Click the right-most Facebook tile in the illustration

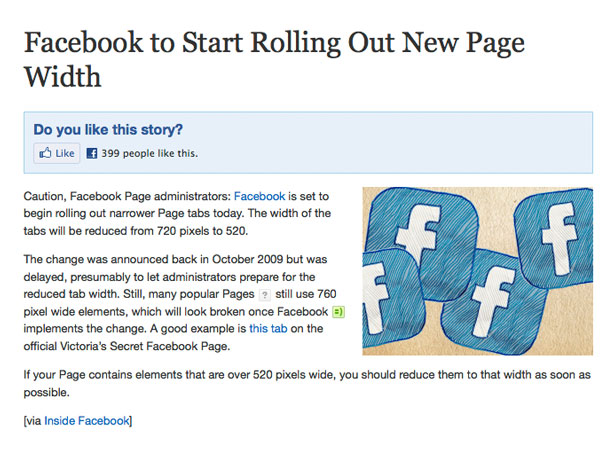click(556, 239)
